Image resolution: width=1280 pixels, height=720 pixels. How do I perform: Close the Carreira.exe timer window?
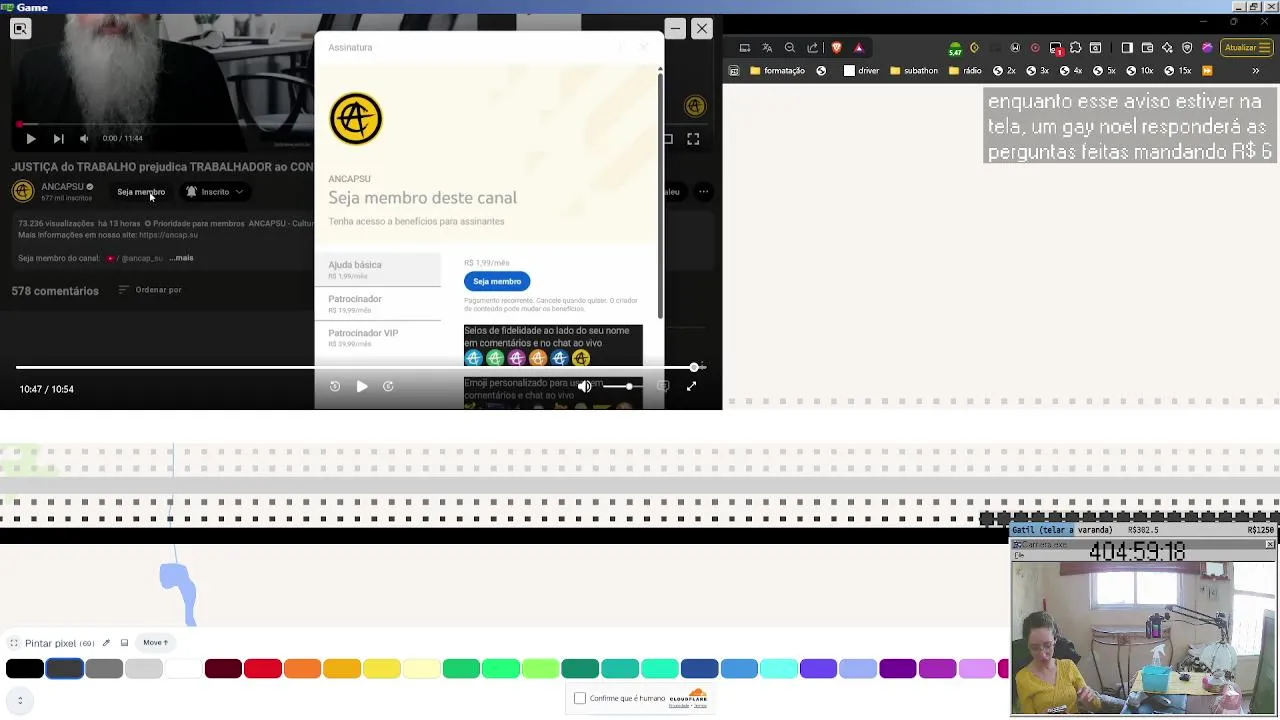point(1270,544)
